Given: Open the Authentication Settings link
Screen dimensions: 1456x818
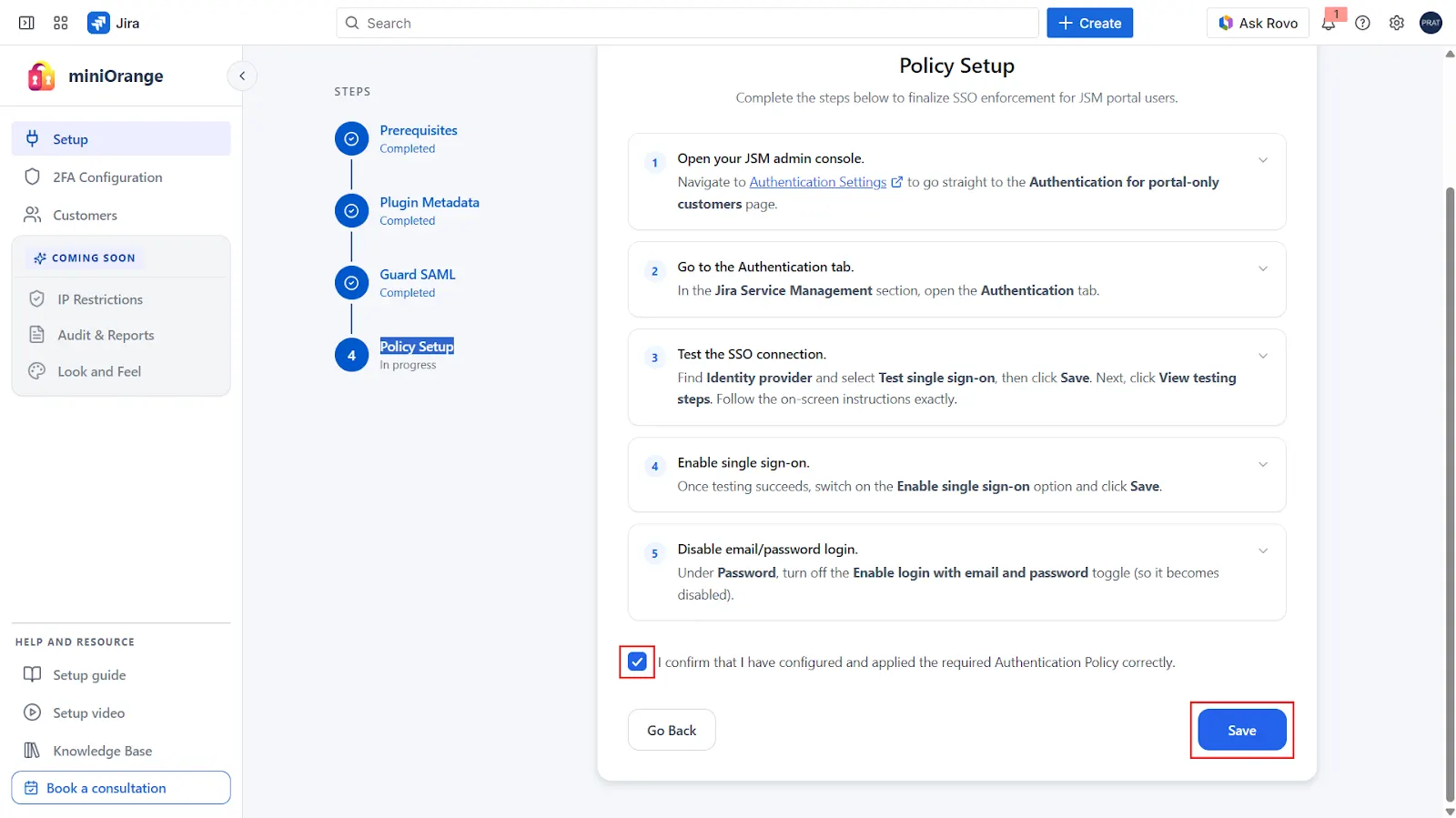Looking at the screenshot, I should point(818,182).
